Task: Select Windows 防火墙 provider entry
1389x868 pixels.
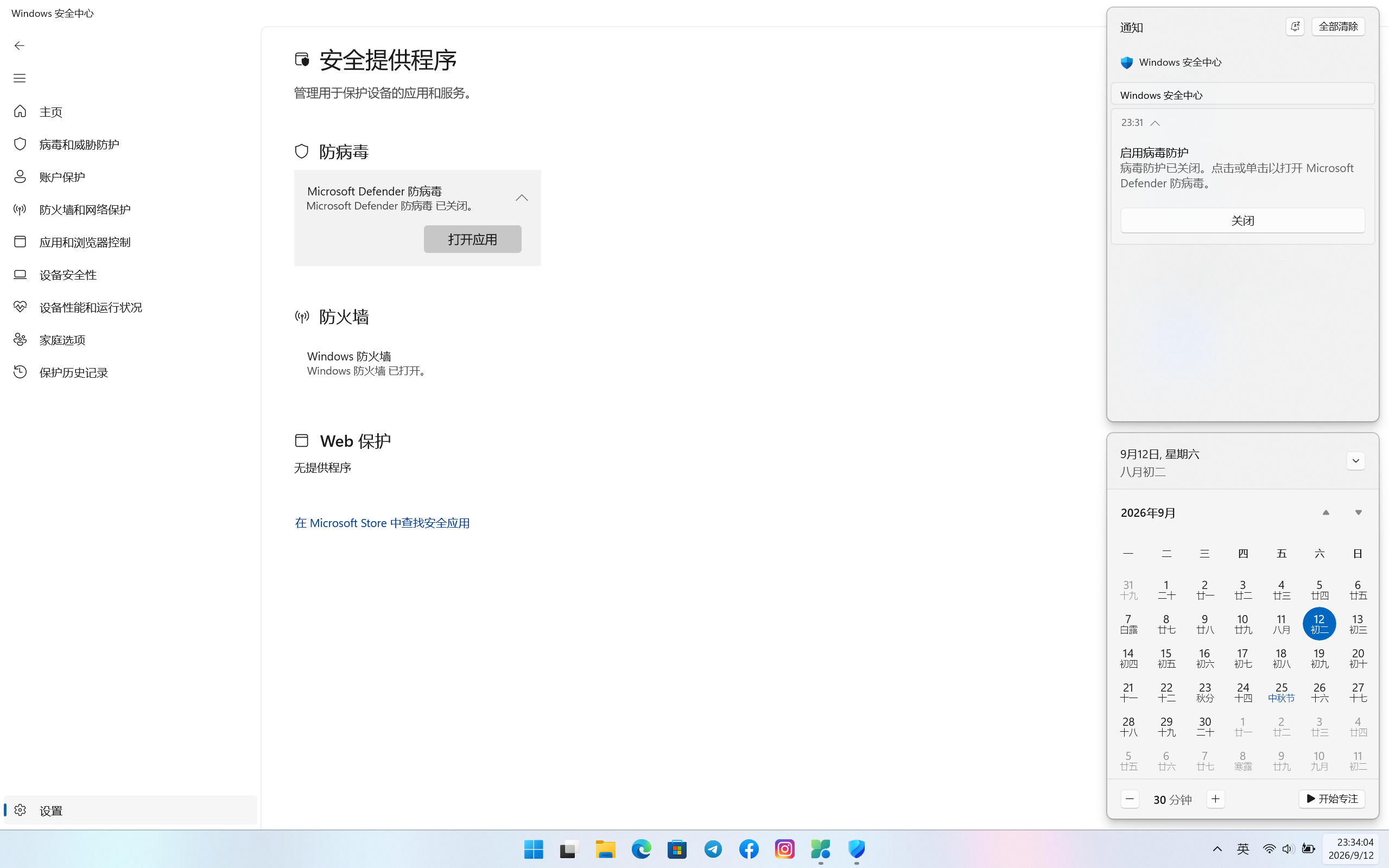Action: click(417, 363)
